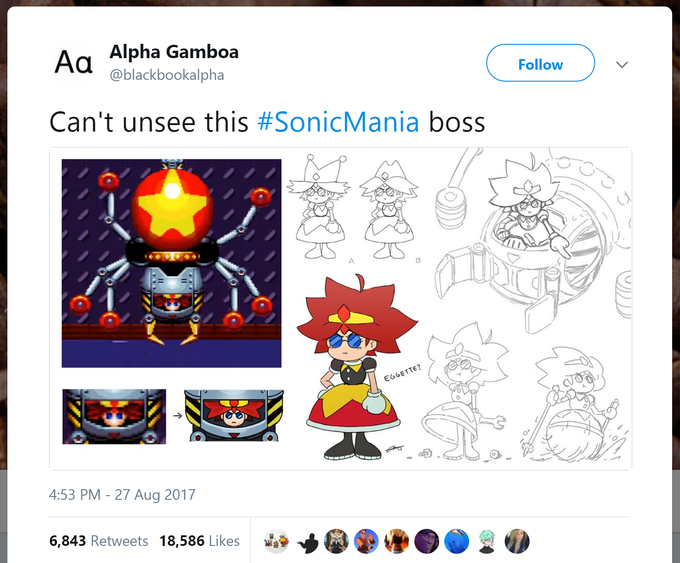Viewport: 680px width, 563px height.
Task: Open the blue cartoon muscleman liker avatar
Action: 366,541
